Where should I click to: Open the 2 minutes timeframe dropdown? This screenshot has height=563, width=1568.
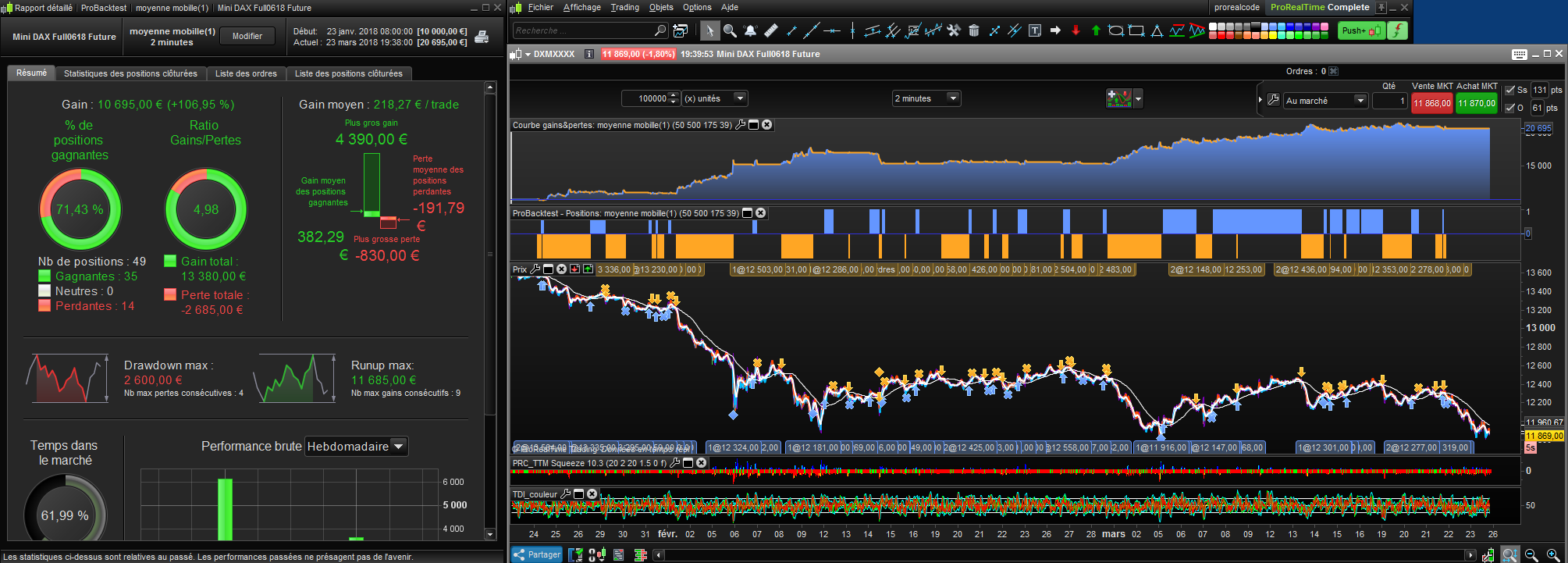(952, 98)
